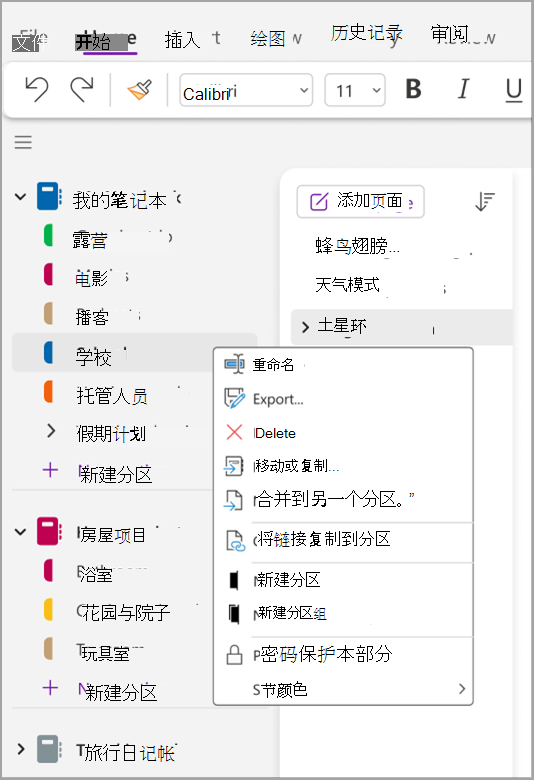Expand the 土星环 page subpages
Viewport: 534px width, 780px height.
click(x=306, y=327)
